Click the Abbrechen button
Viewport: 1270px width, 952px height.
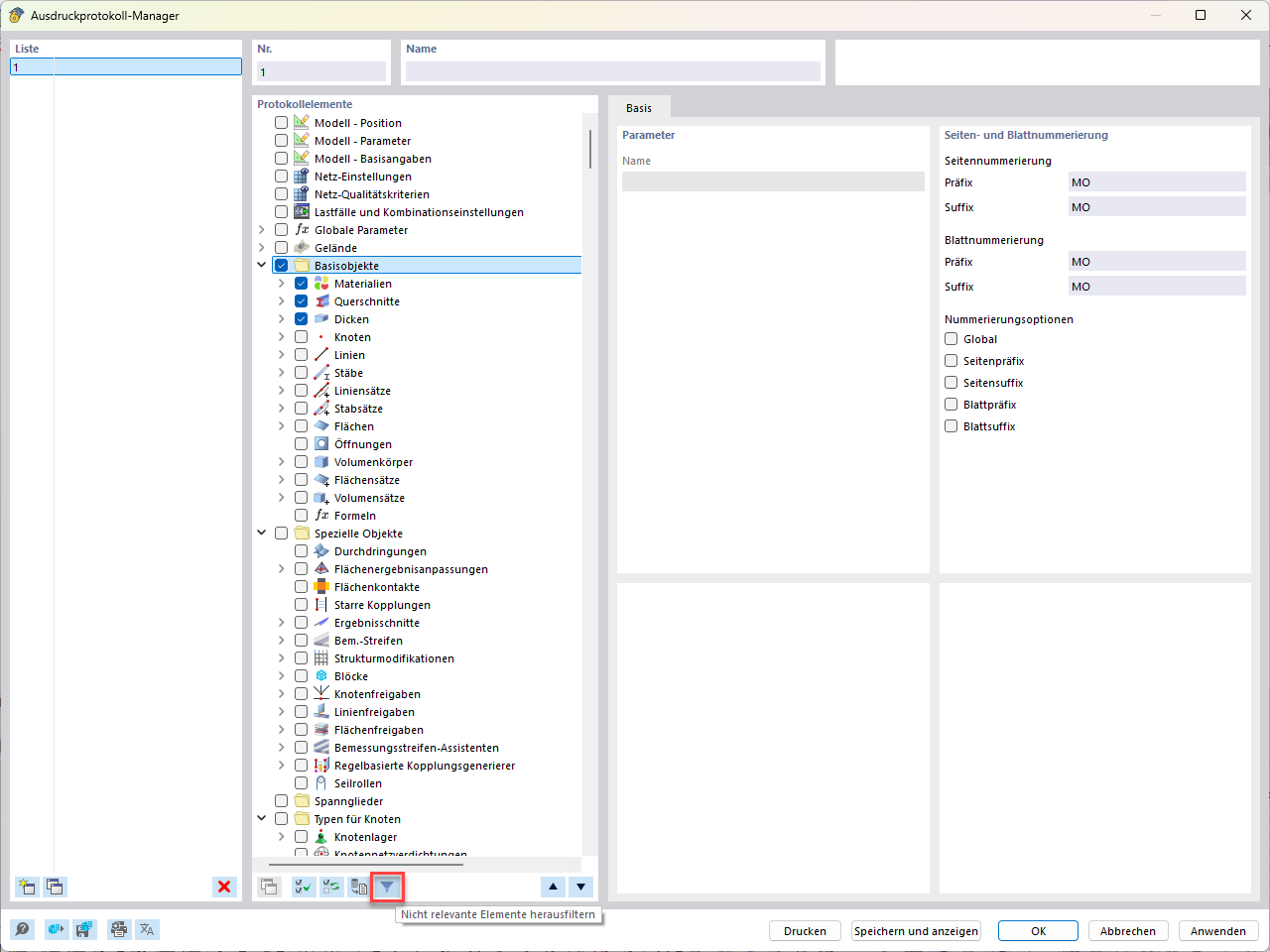[x=1128, y=931]
